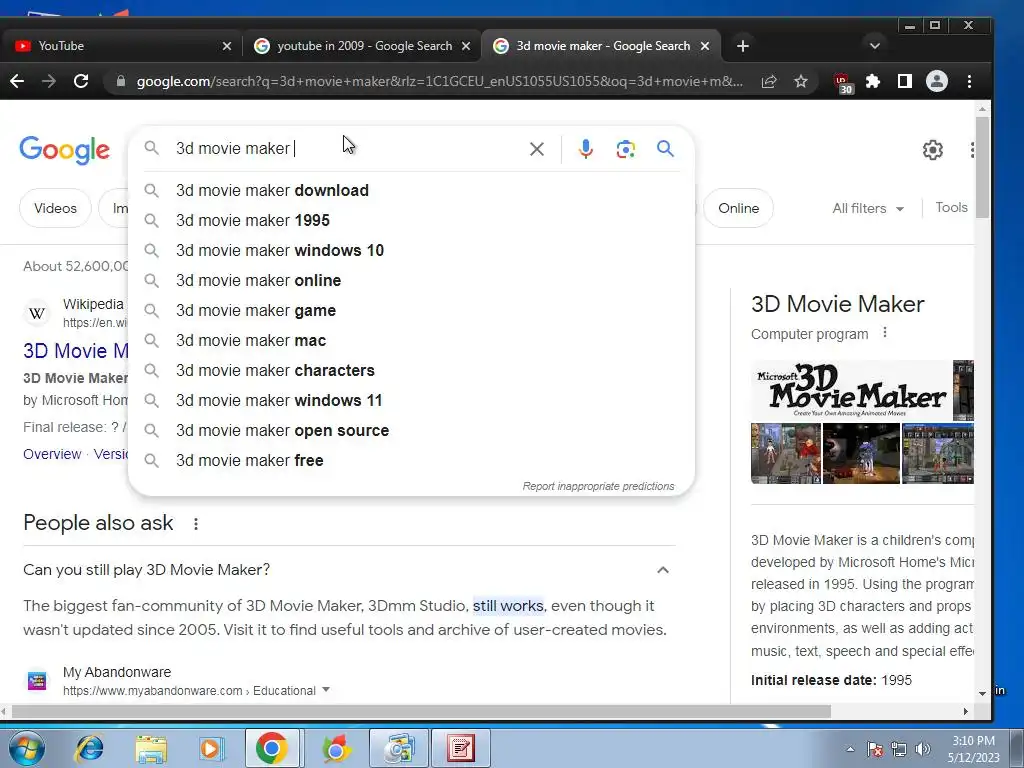This screenshot has width=1024, height=768.
Task: Open the Extensions puzzle icon
Action: click(872, 81)
